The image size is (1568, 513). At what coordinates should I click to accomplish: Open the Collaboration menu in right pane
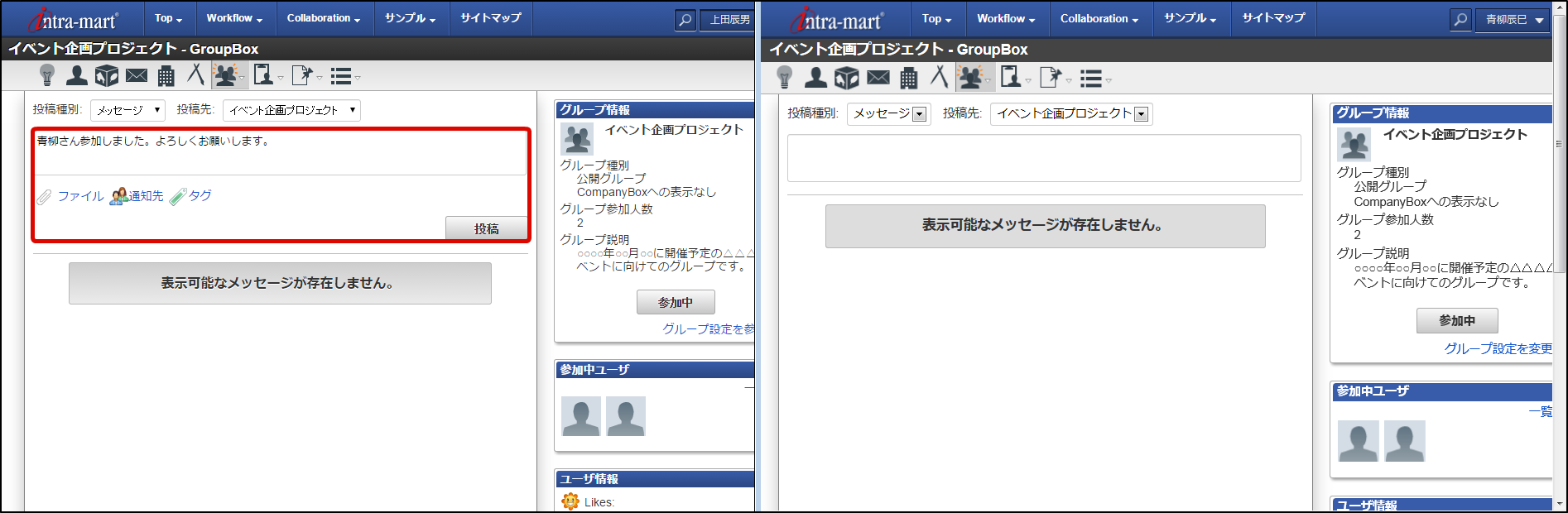click(x=1099, y=19)
